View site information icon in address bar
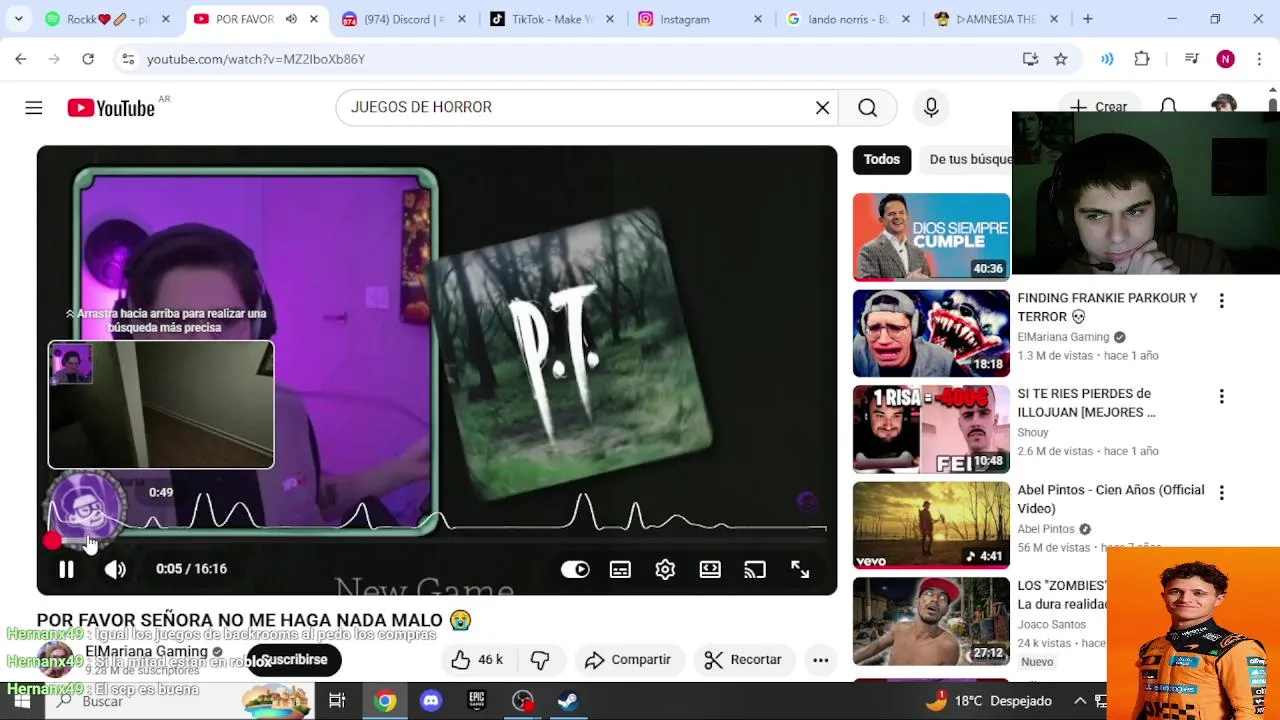This screenshot has height=720, width=1280. tap(127, 59)
